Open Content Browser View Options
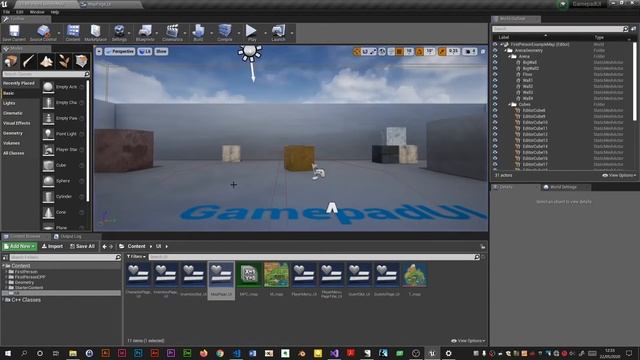Viewport: 640px width, 360px height. 468,340
